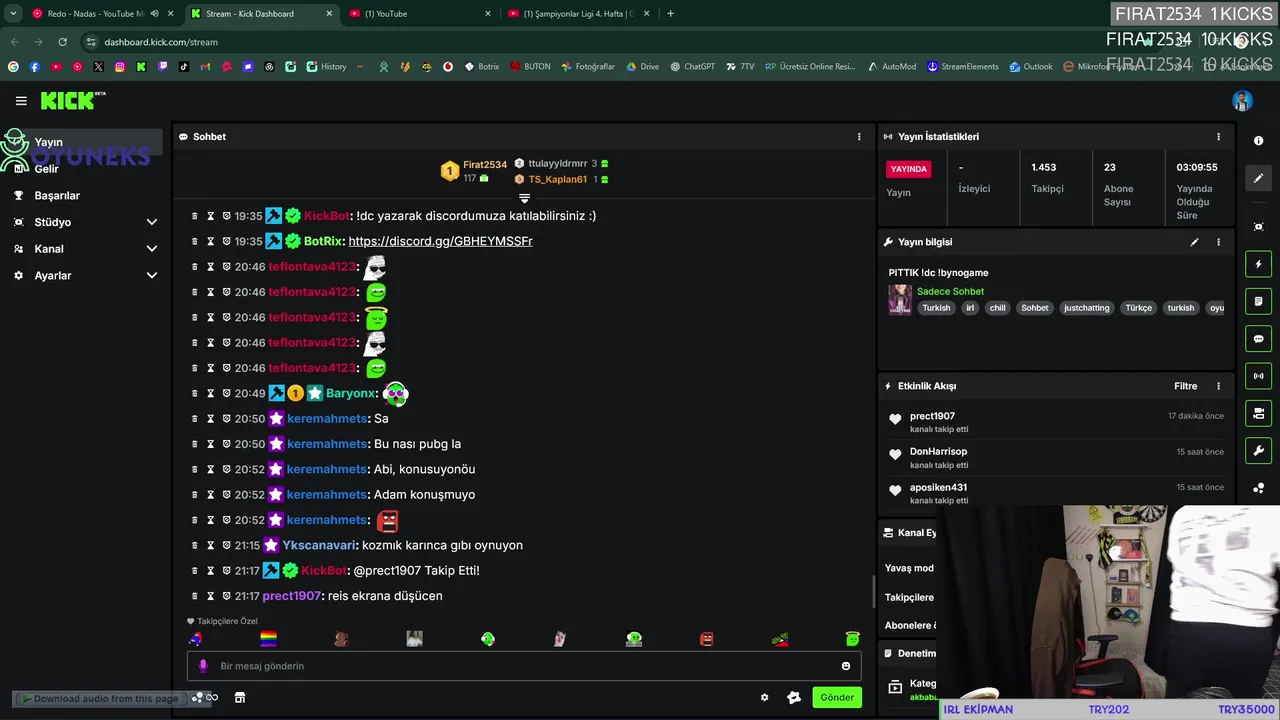Open a new browser tab
This screenshot has height=720, width=1280.
pos(670,14)
